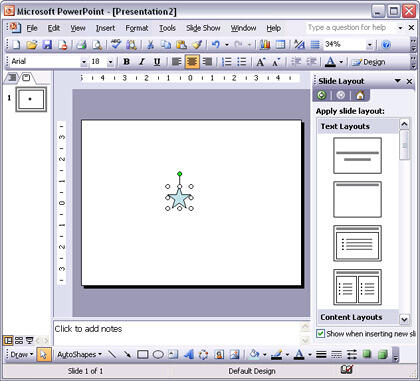The height and width of the screenshot is (381, 420).
Task: Open the File menu
Action: pyautogui.click(x=32, y=28)
